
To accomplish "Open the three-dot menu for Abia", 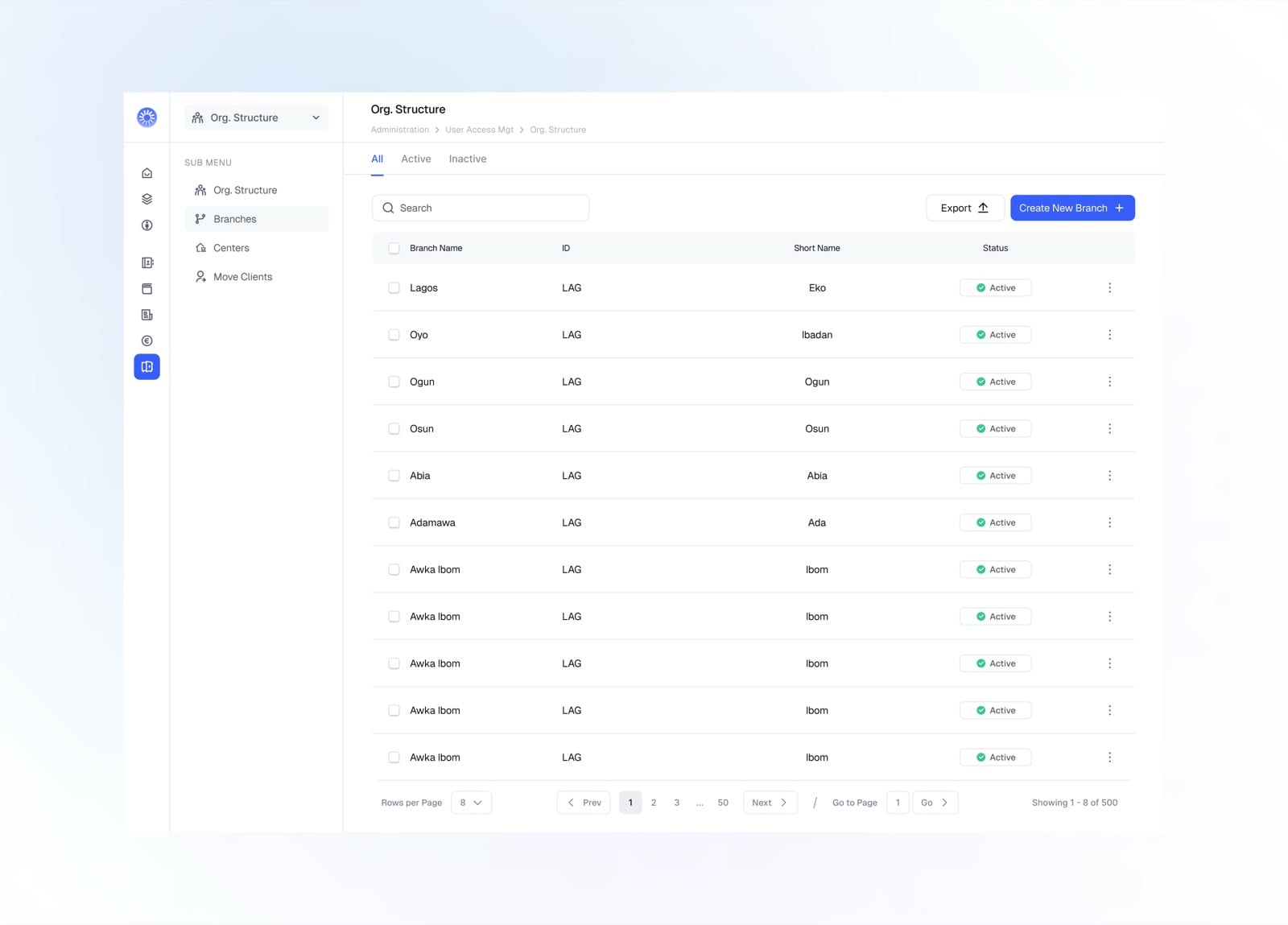I will (1109, 476).
